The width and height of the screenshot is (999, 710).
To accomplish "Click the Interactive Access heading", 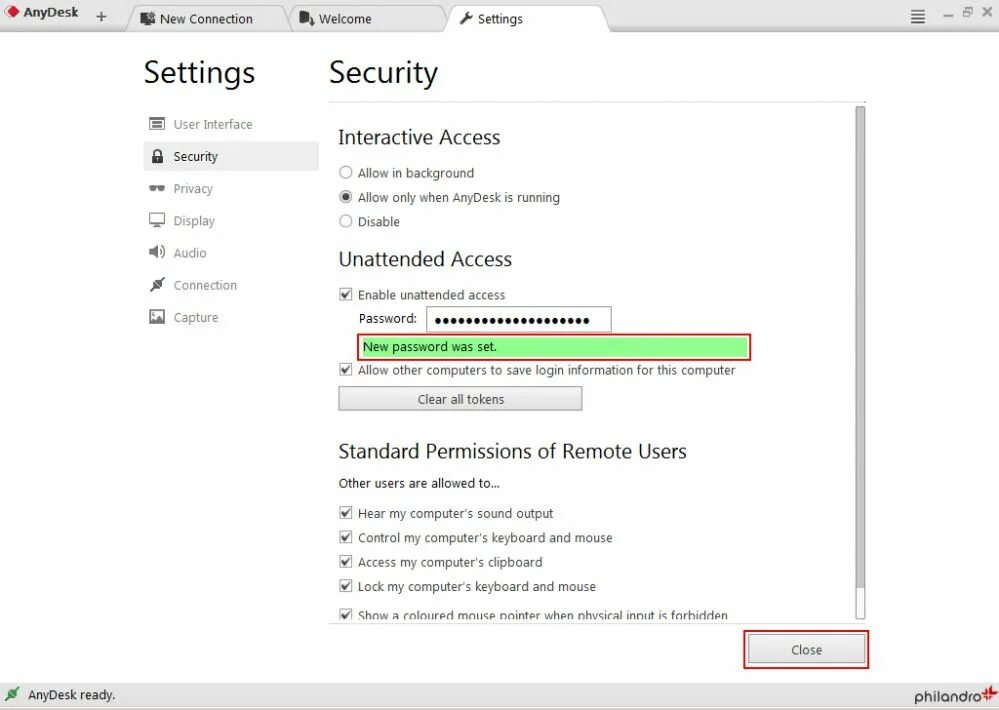I will coord(419,137).
